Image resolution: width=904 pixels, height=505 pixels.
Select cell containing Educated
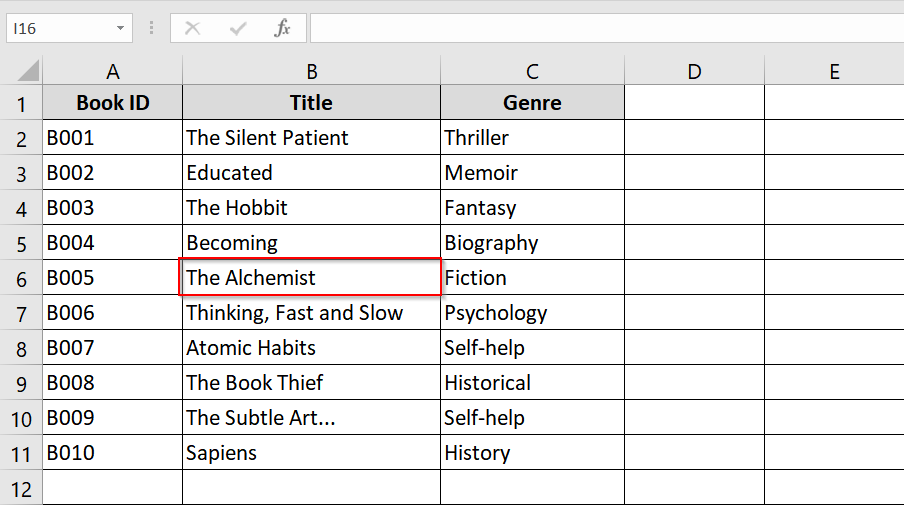click(x=311, y=173)
